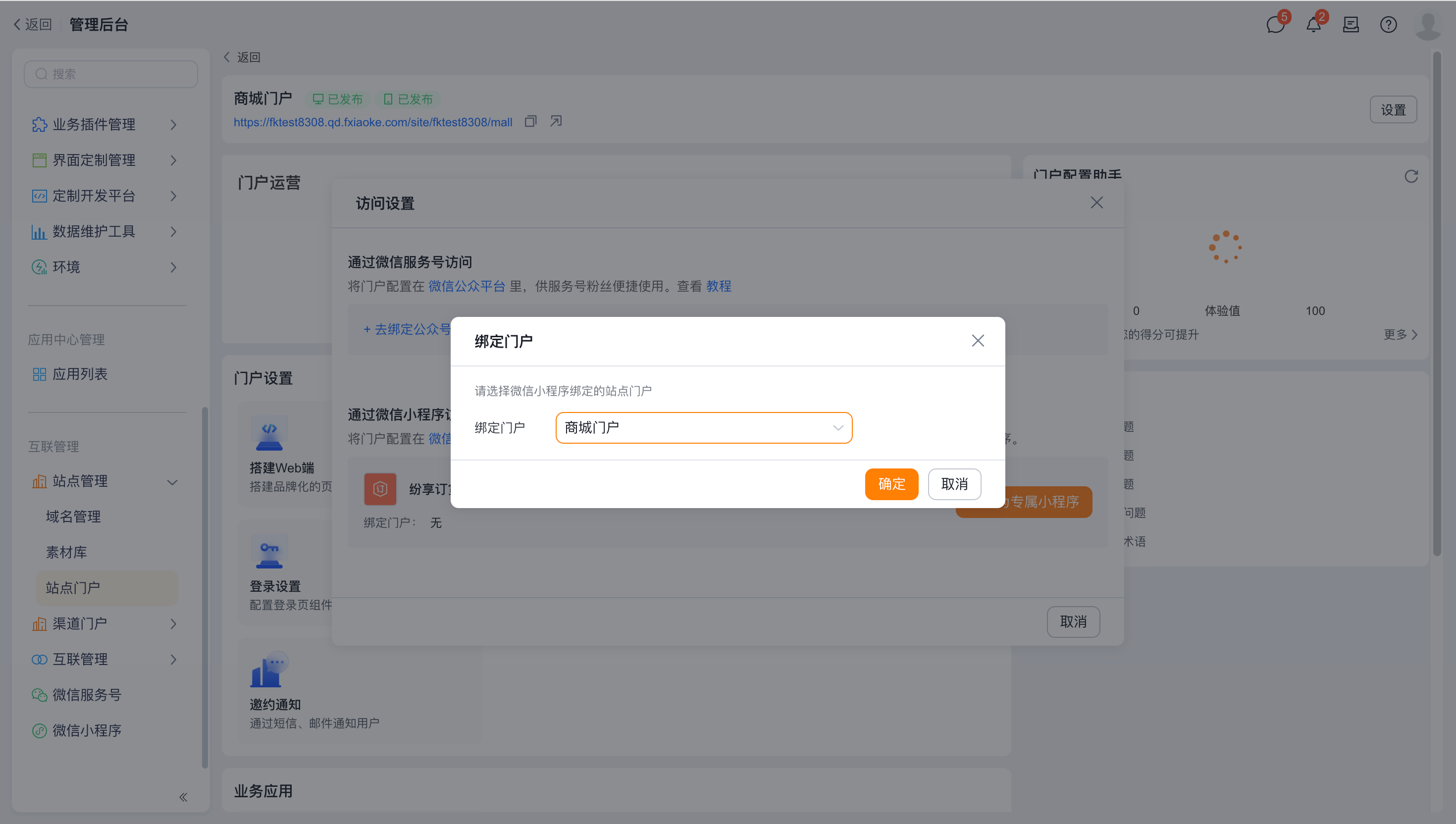1456x824 pixels.
Task: Select 域名管理 in the sidebar
Action: point(74,516)
